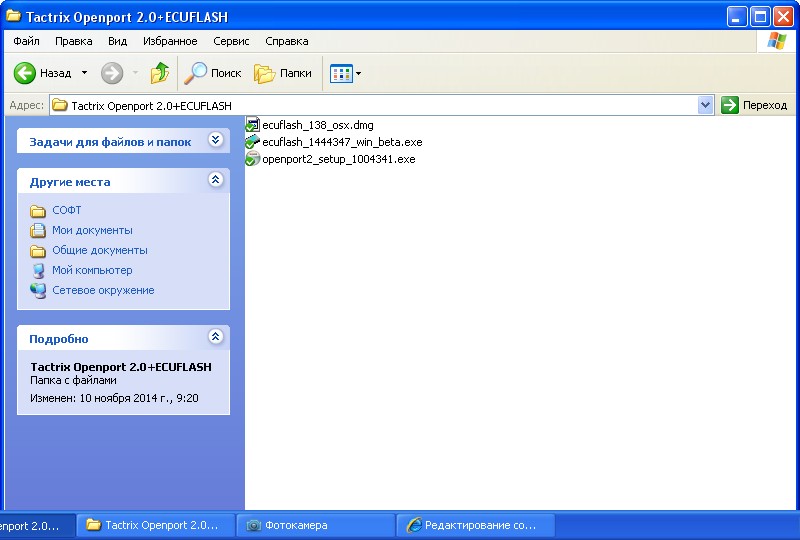This screenshot has height=540, width=800.
Task: Open the Сервис menu
Action: point(231,41)
